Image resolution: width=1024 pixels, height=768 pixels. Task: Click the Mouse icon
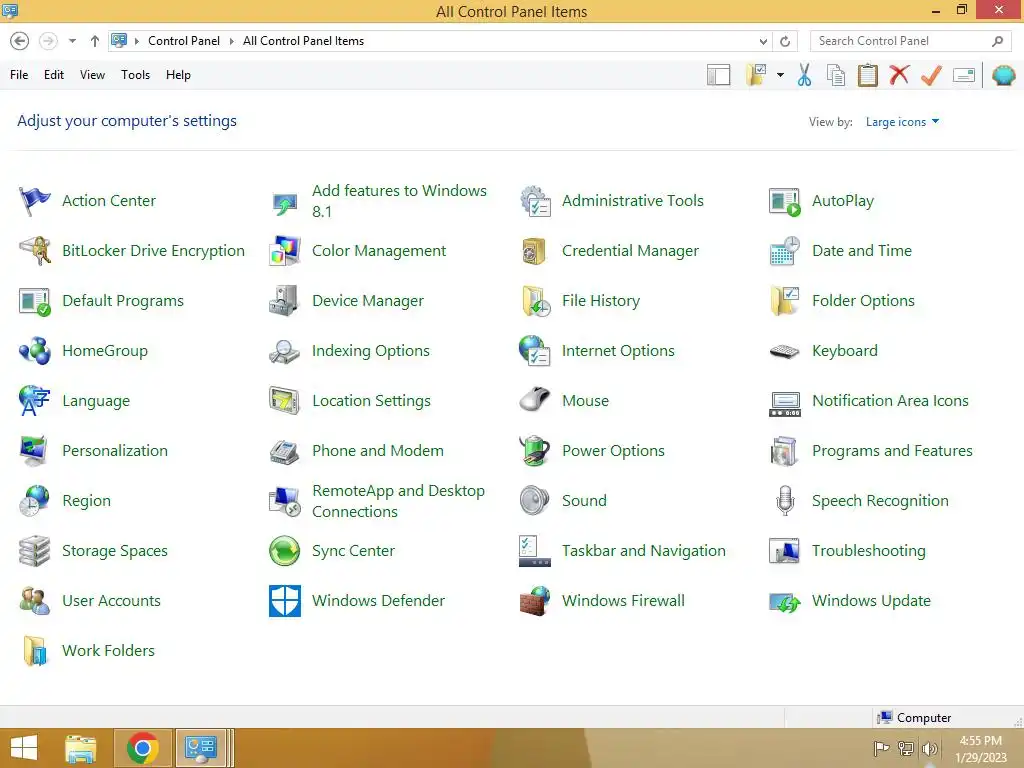tap(535, 400)
